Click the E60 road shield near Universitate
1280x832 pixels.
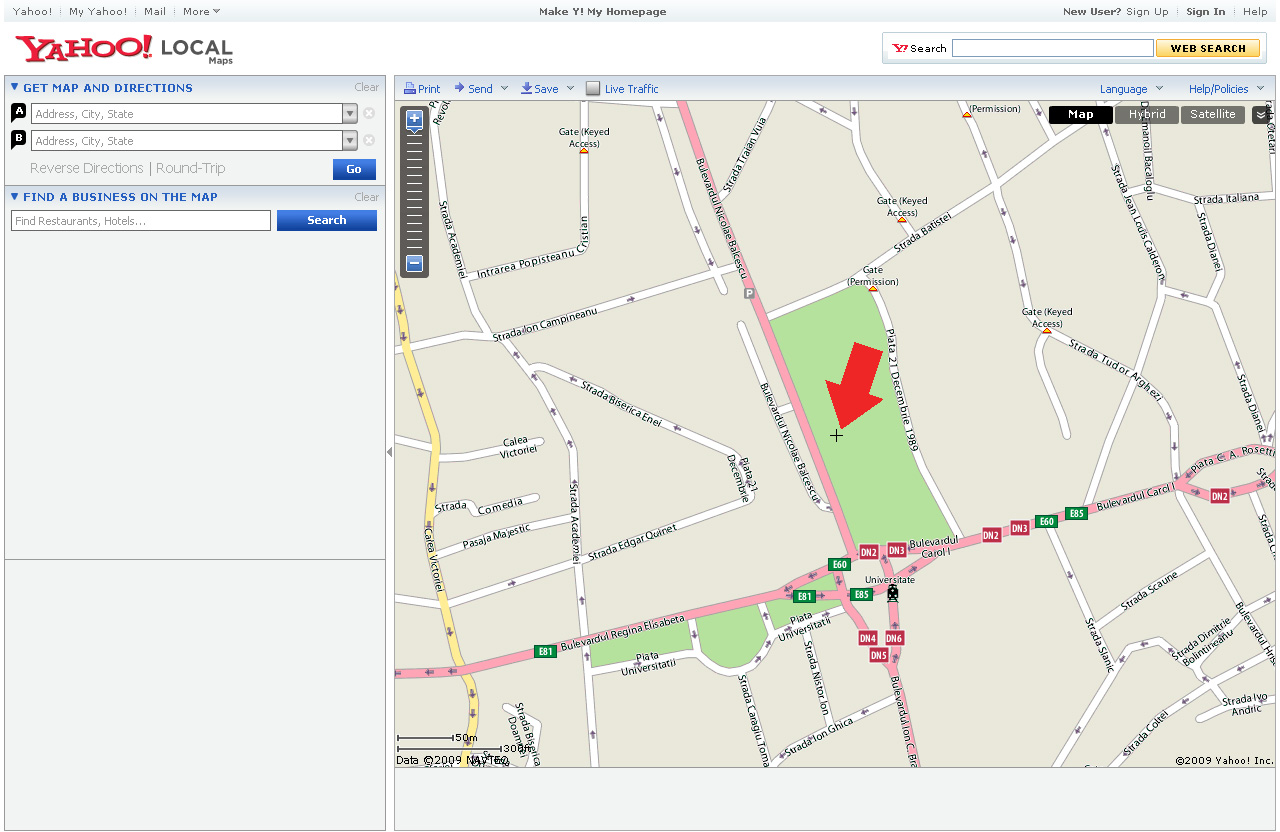[840, 565]
